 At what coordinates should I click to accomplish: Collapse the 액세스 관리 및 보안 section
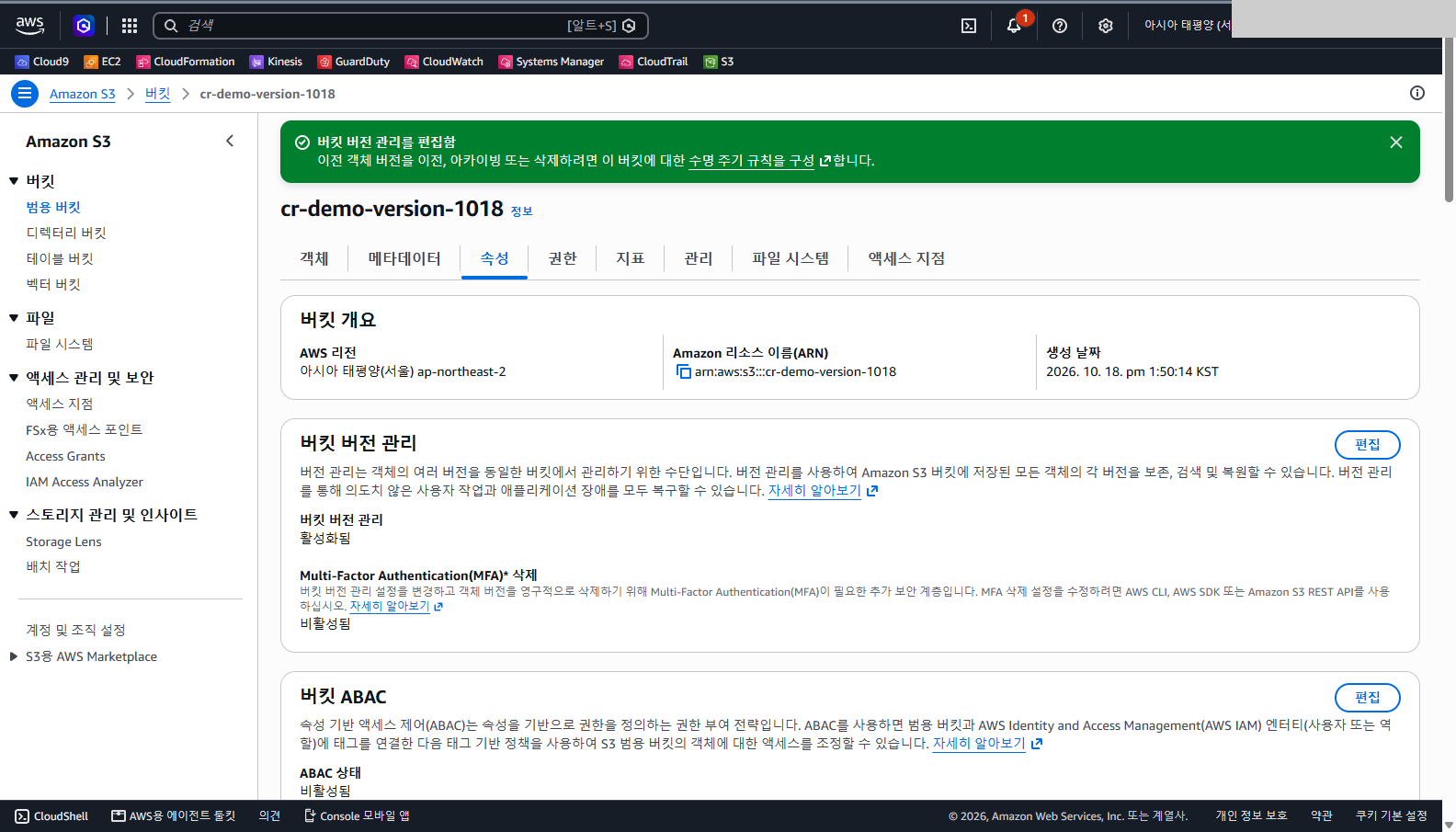coord(14,378)
